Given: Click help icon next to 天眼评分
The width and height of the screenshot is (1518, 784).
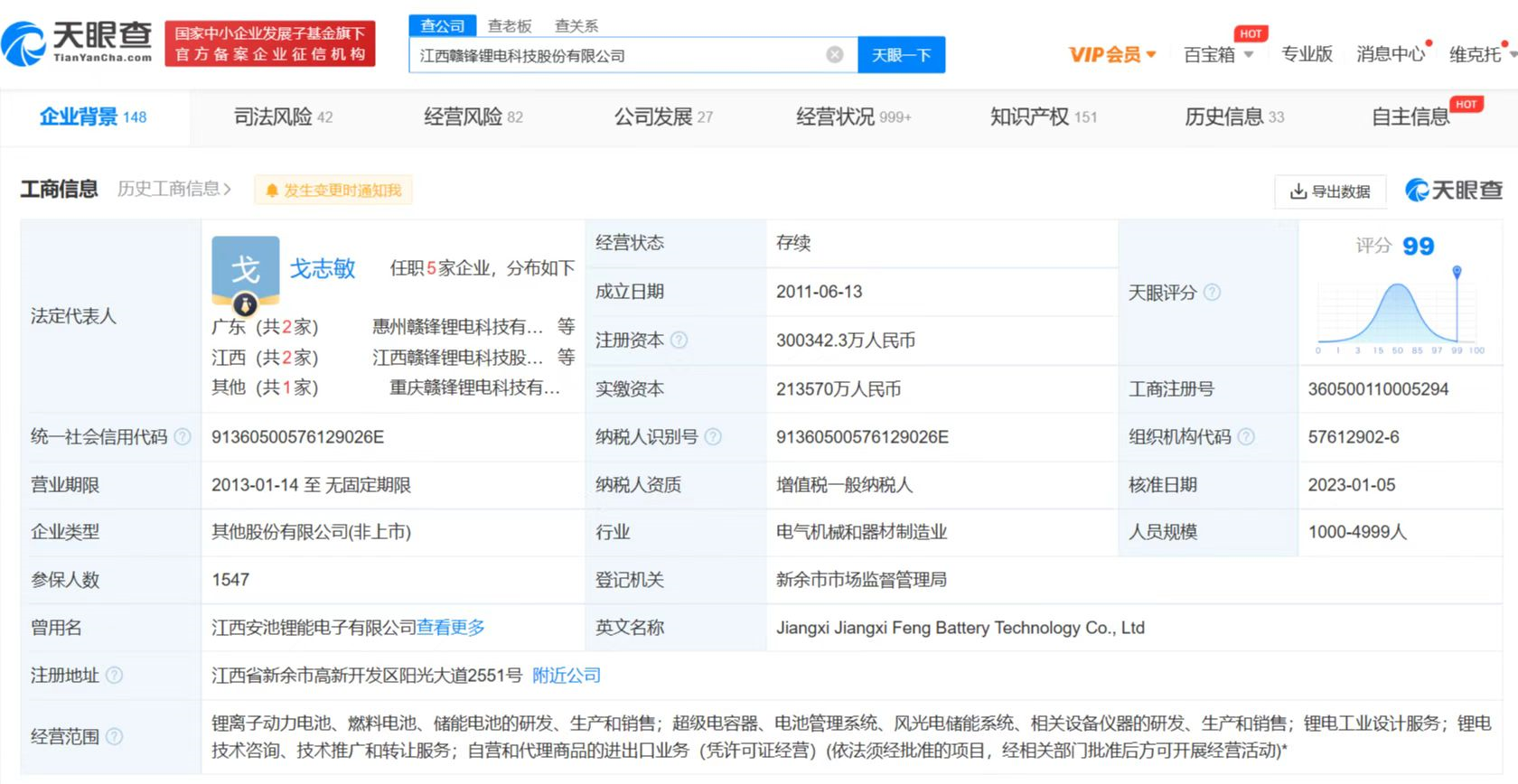Looking at the screenshot, I should pyautogui.click(x=1213, y=293).
